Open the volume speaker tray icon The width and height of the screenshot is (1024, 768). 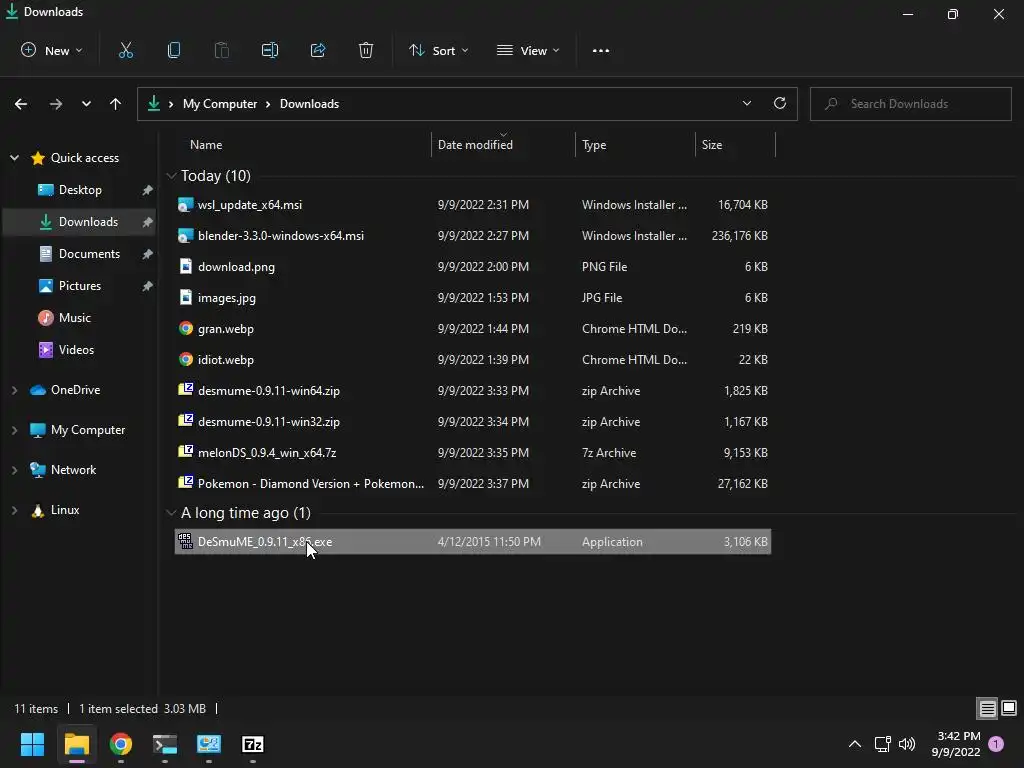tap(907, 744)
